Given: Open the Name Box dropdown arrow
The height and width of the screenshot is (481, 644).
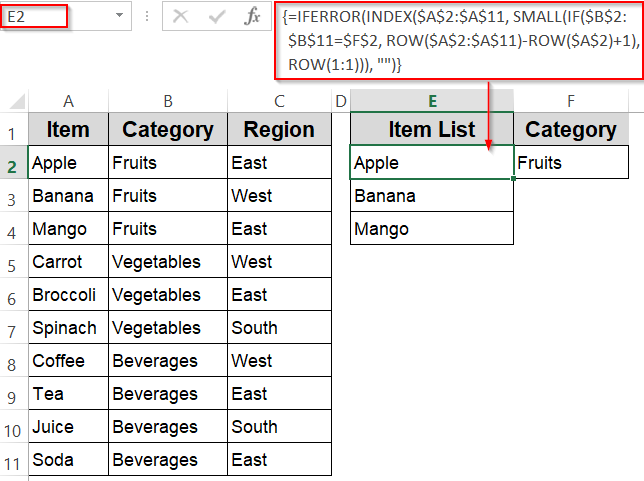Looking at the screenshot, I should click(x=119, y=16).
